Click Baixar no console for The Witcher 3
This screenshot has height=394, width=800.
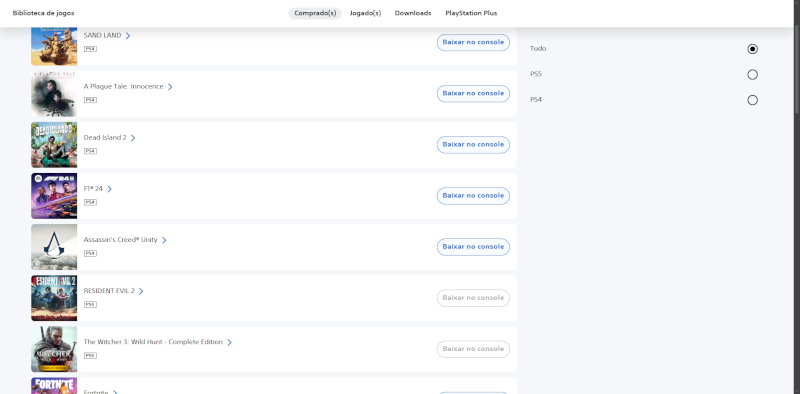473,349
